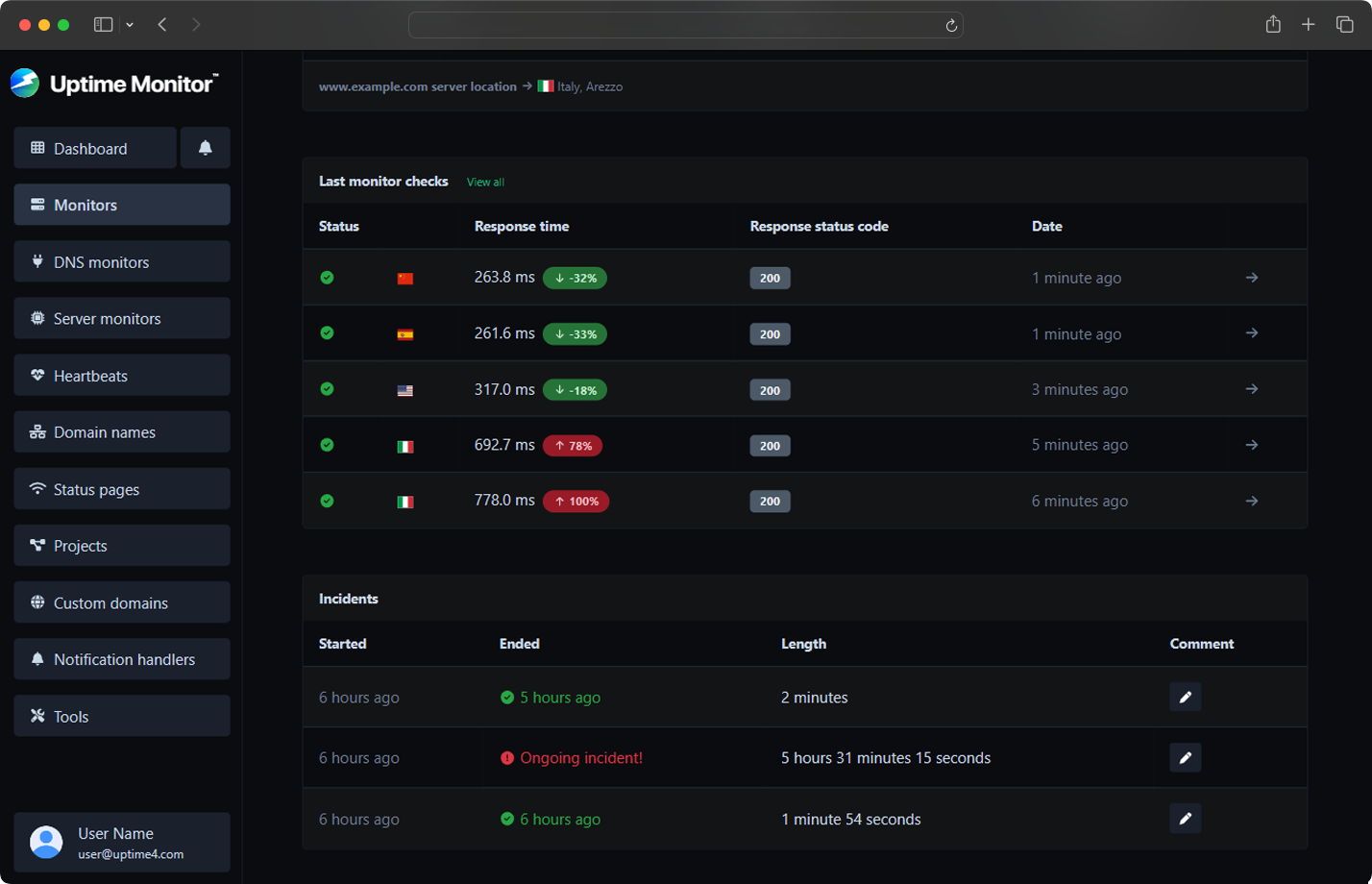Image resolution: width=1372 pixels, height=884 pixels.
Task: Select the green -32% response time badge
Action: tap(575, 278)
